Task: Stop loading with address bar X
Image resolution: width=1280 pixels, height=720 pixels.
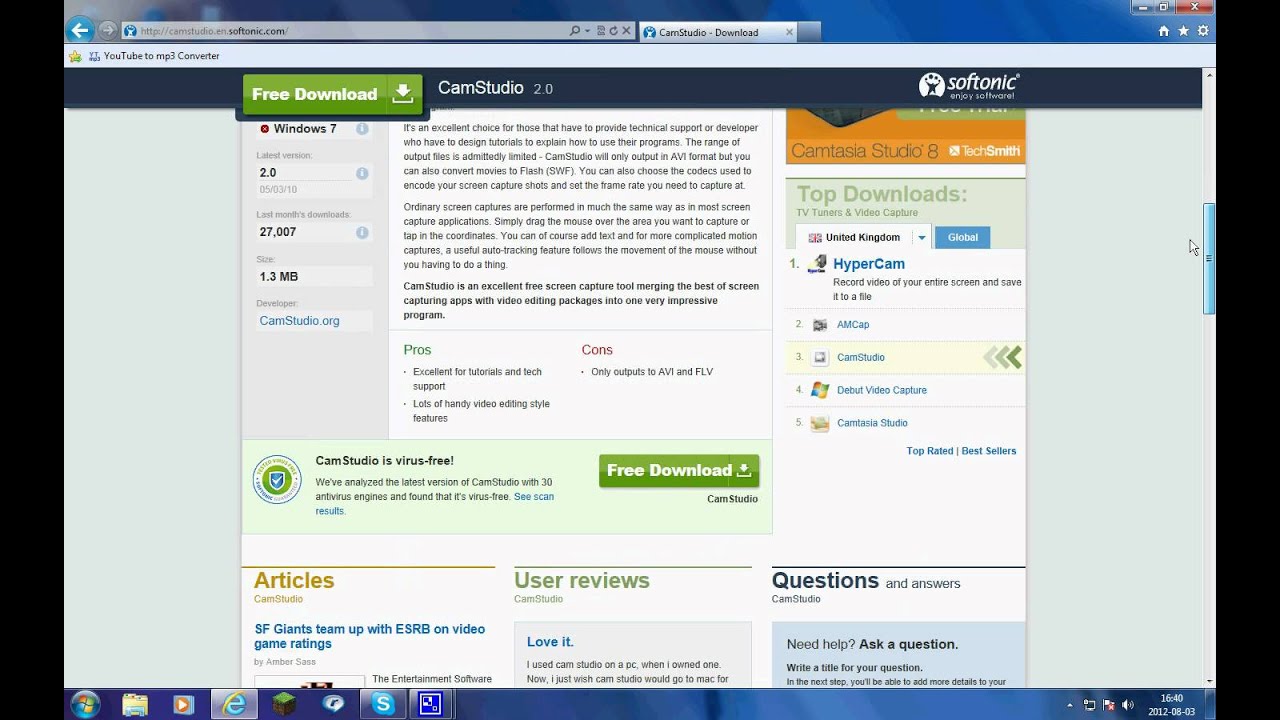Action: [x=626, y=31]
